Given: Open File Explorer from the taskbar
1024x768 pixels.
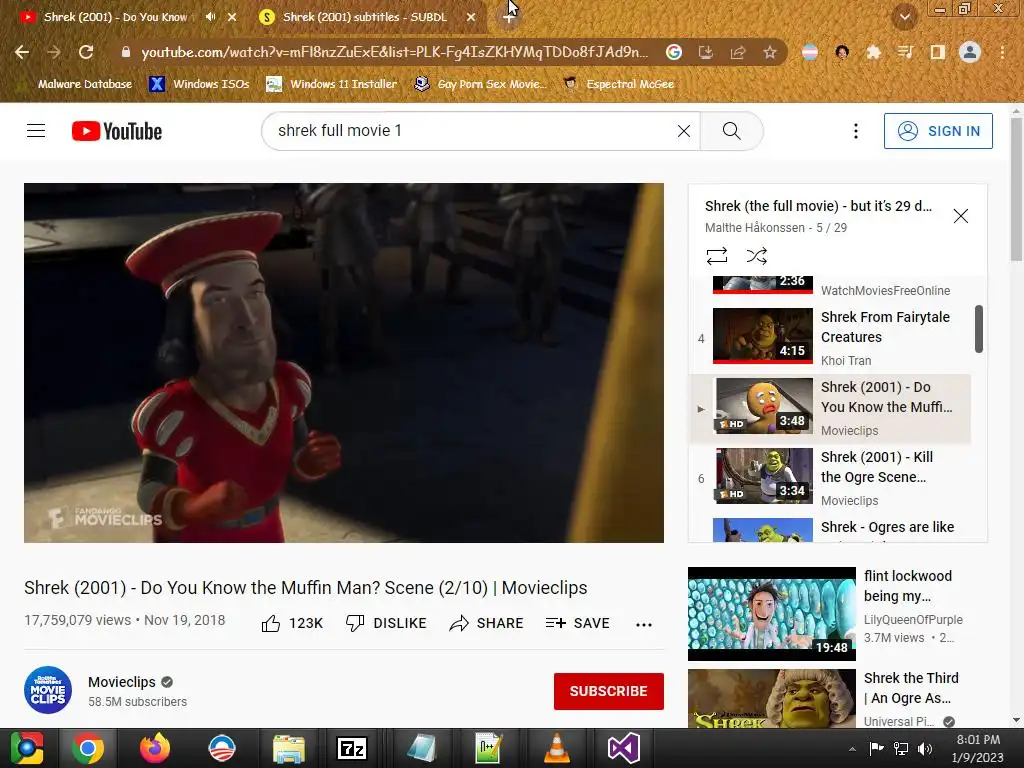Looking at the screenshot, I should (289, 748).
